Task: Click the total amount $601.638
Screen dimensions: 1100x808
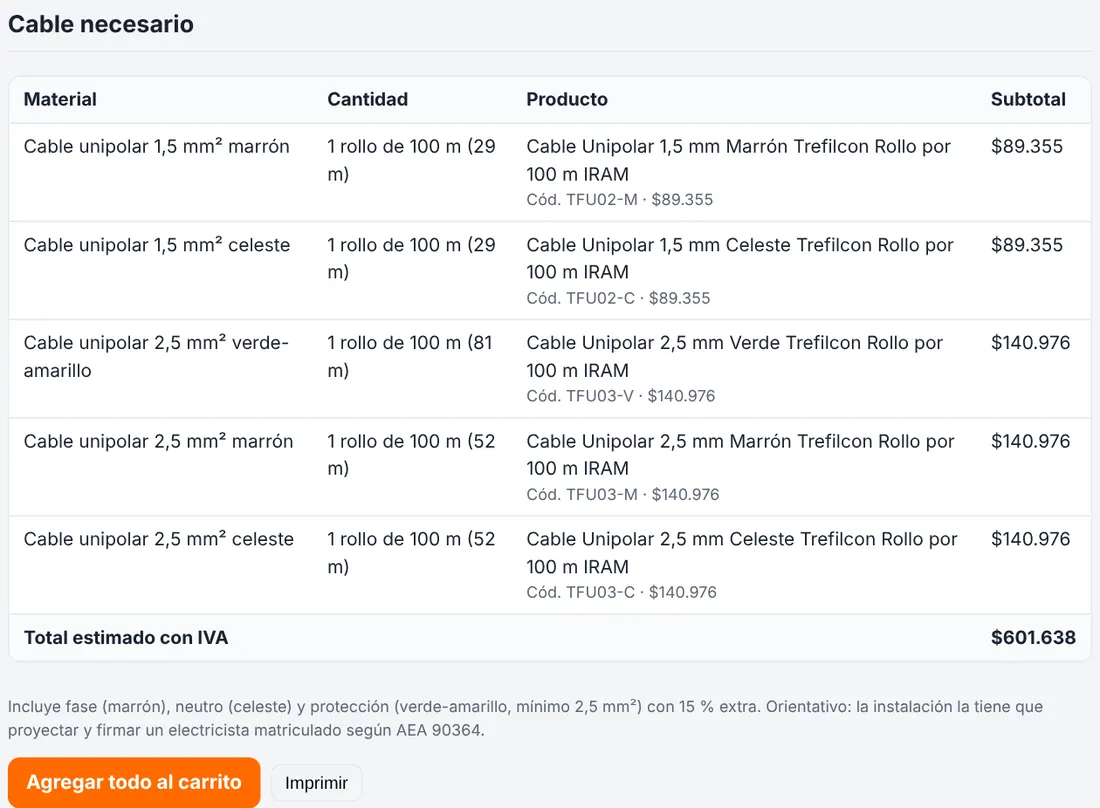Action: tap(1033, 638)
